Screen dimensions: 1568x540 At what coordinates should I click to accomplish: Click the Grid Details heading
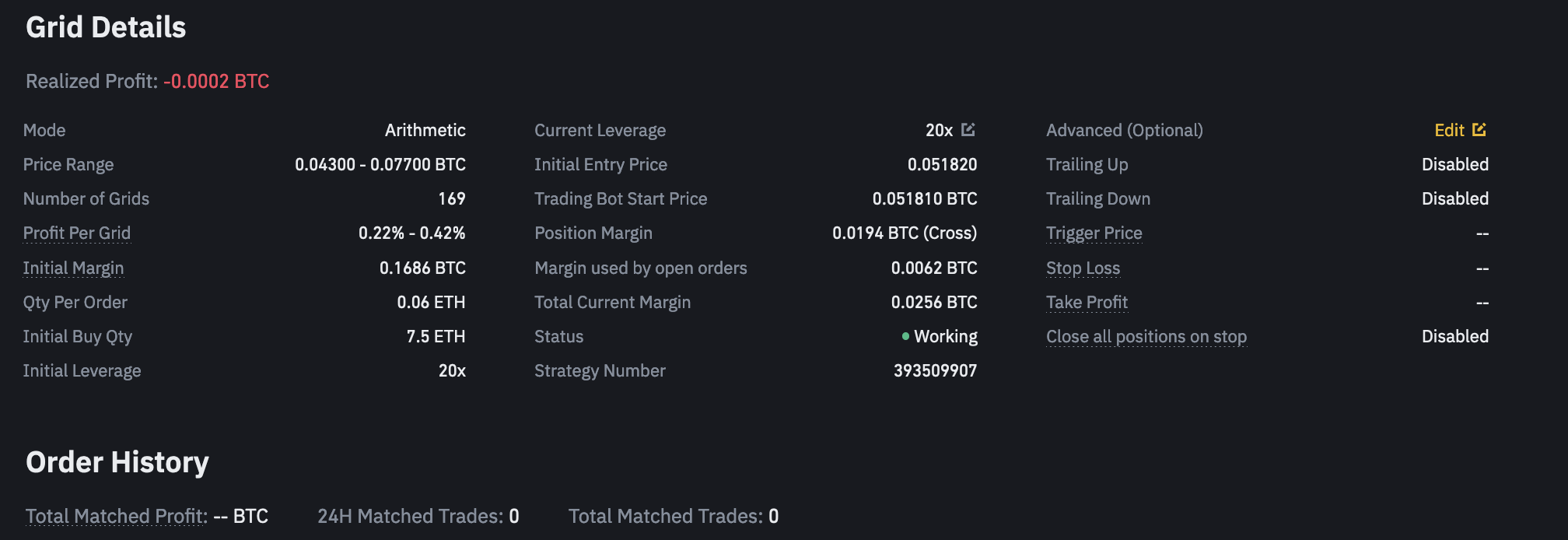(x=106, y=27)
